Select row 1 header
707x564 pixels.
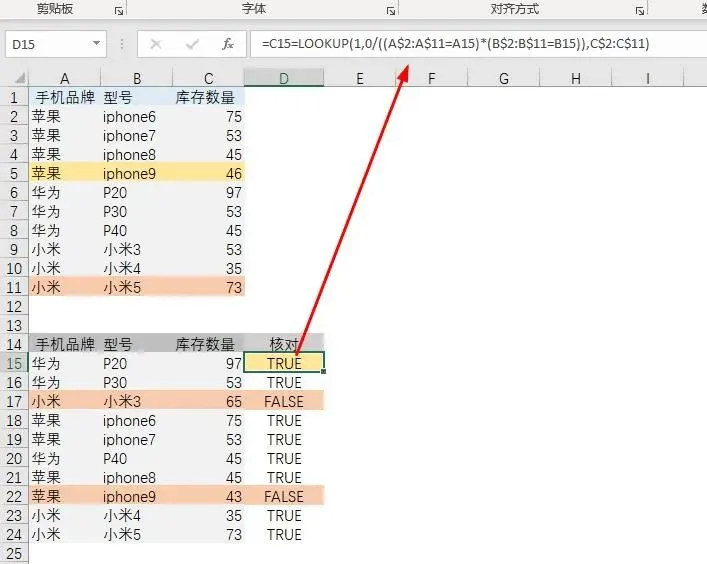point(14,97)
